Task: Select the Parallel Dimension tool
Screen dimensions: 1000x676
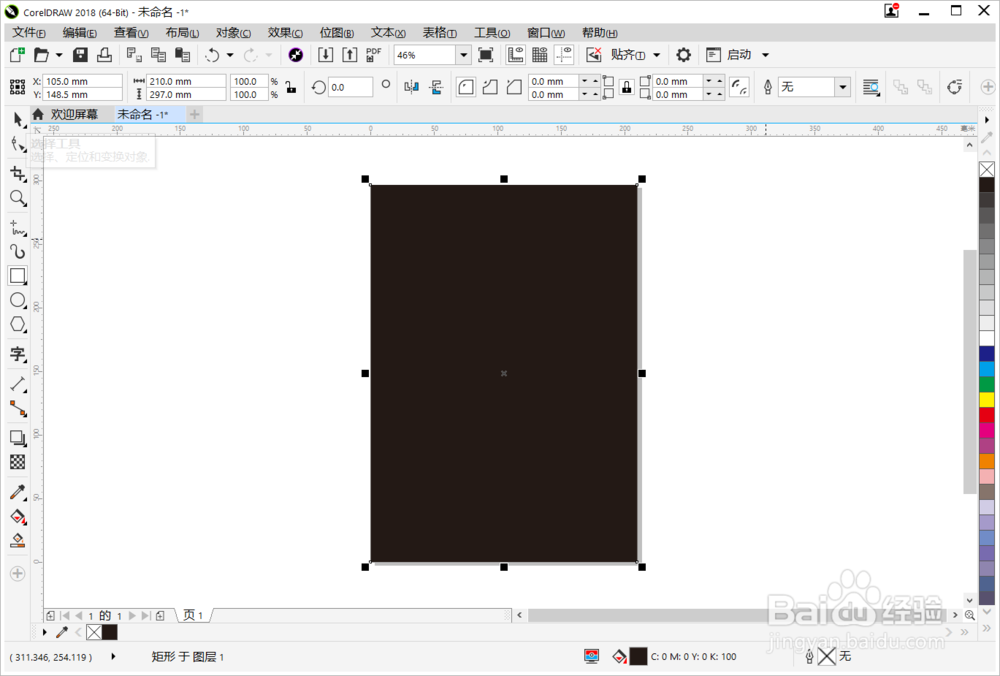Action: click(18, 384)
